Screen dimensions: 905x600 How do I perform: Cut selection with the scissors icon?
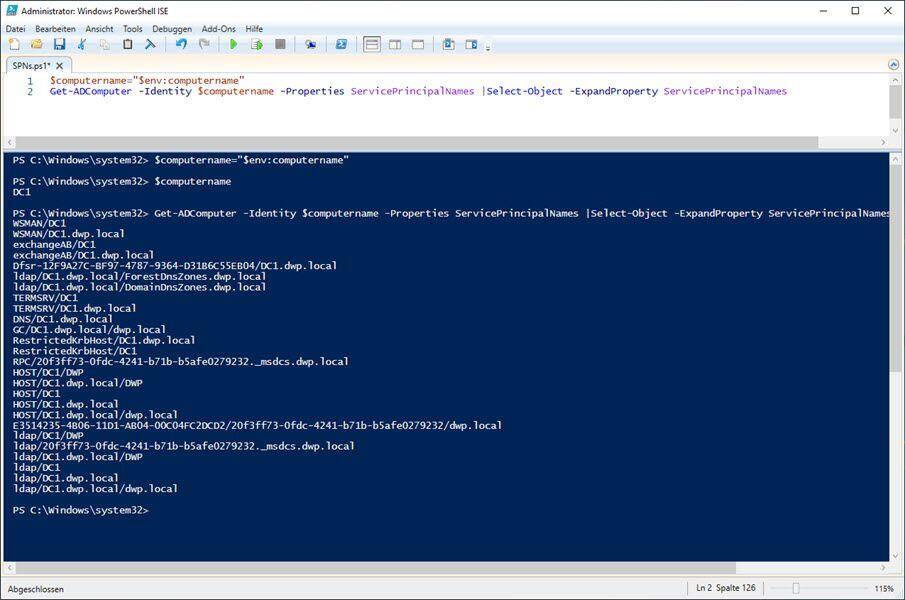82,44
